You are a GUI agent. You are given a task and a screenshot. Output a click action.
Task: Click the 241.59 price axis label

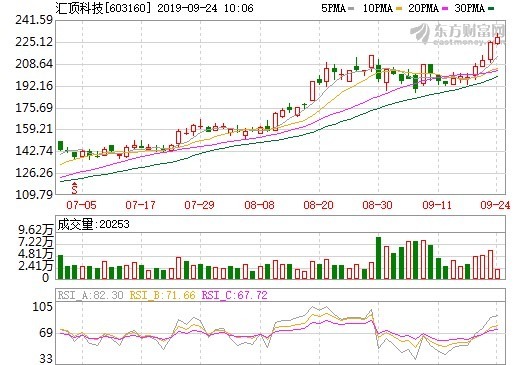(x=34, y=20)
